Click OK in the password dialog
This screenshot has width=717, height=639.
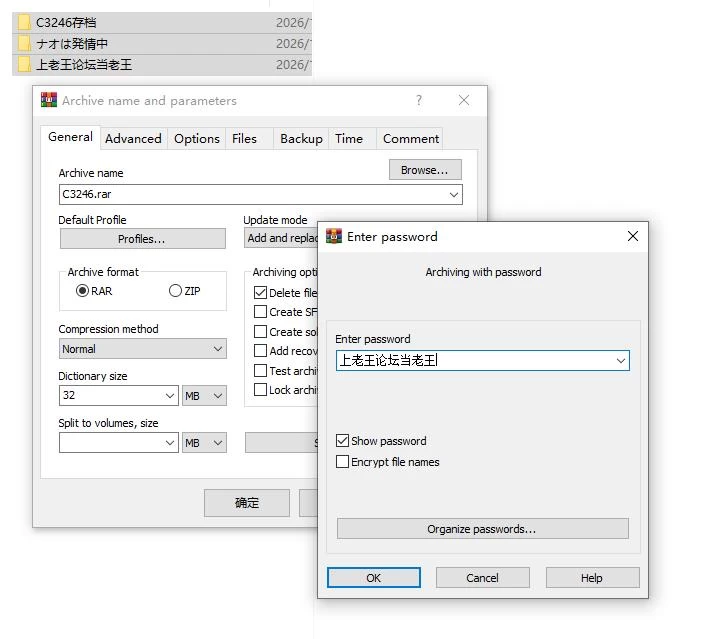[374, 578]
